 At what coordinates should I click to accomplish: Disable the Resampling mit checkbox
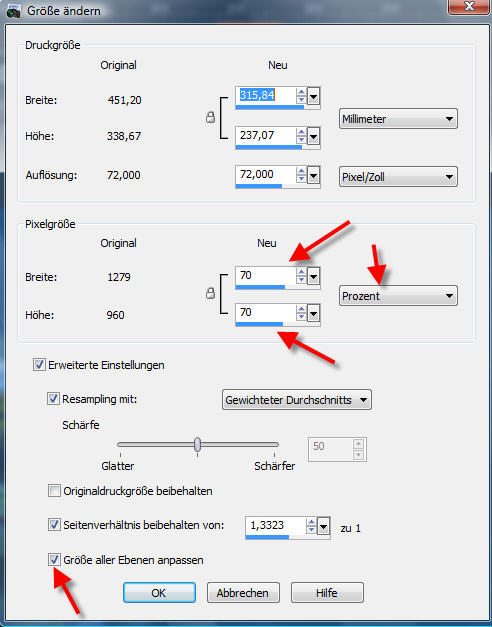(x=53, y=399)
